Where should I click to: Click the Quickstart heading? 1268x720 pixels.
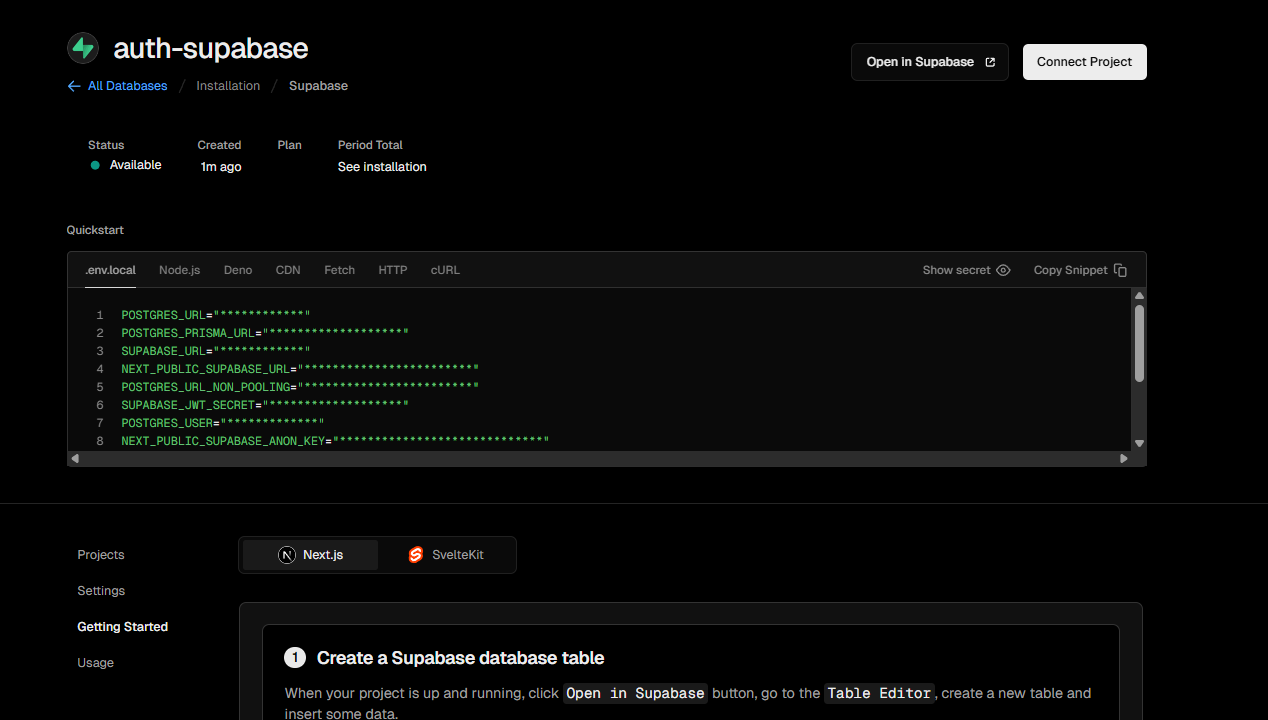(x=95, y=230)
